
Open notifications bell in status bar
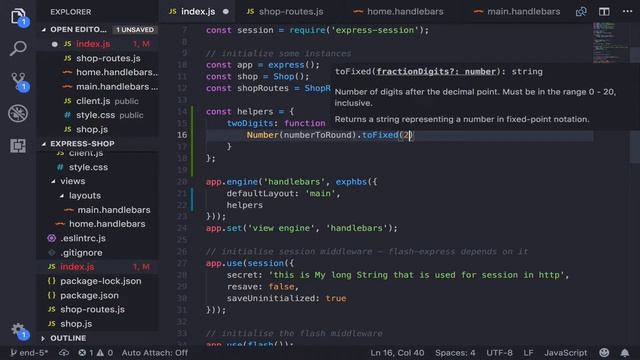[x=625, y=353]
